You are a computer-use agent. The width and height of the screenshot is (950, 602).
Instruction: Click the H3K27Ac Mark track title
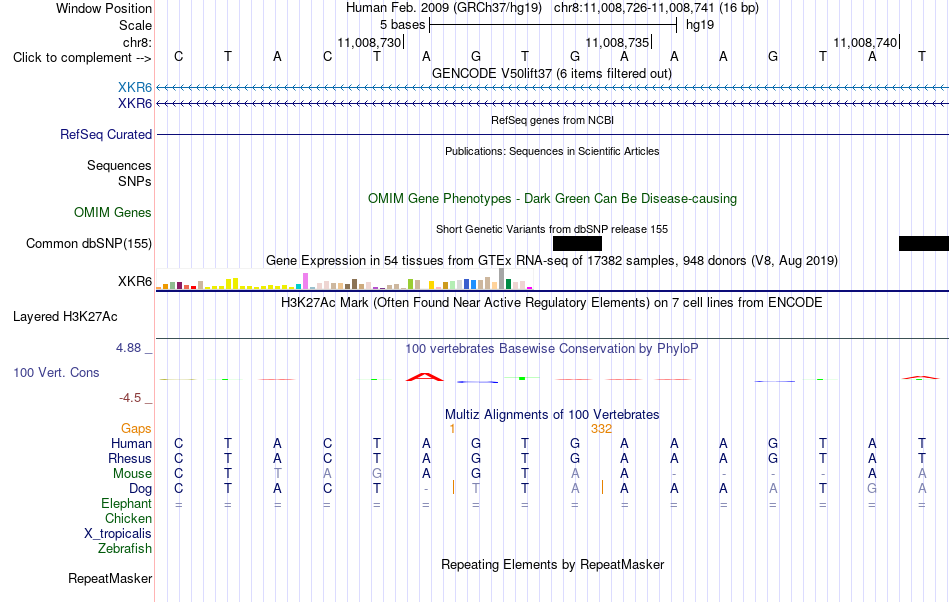click(x=552, y=303)
